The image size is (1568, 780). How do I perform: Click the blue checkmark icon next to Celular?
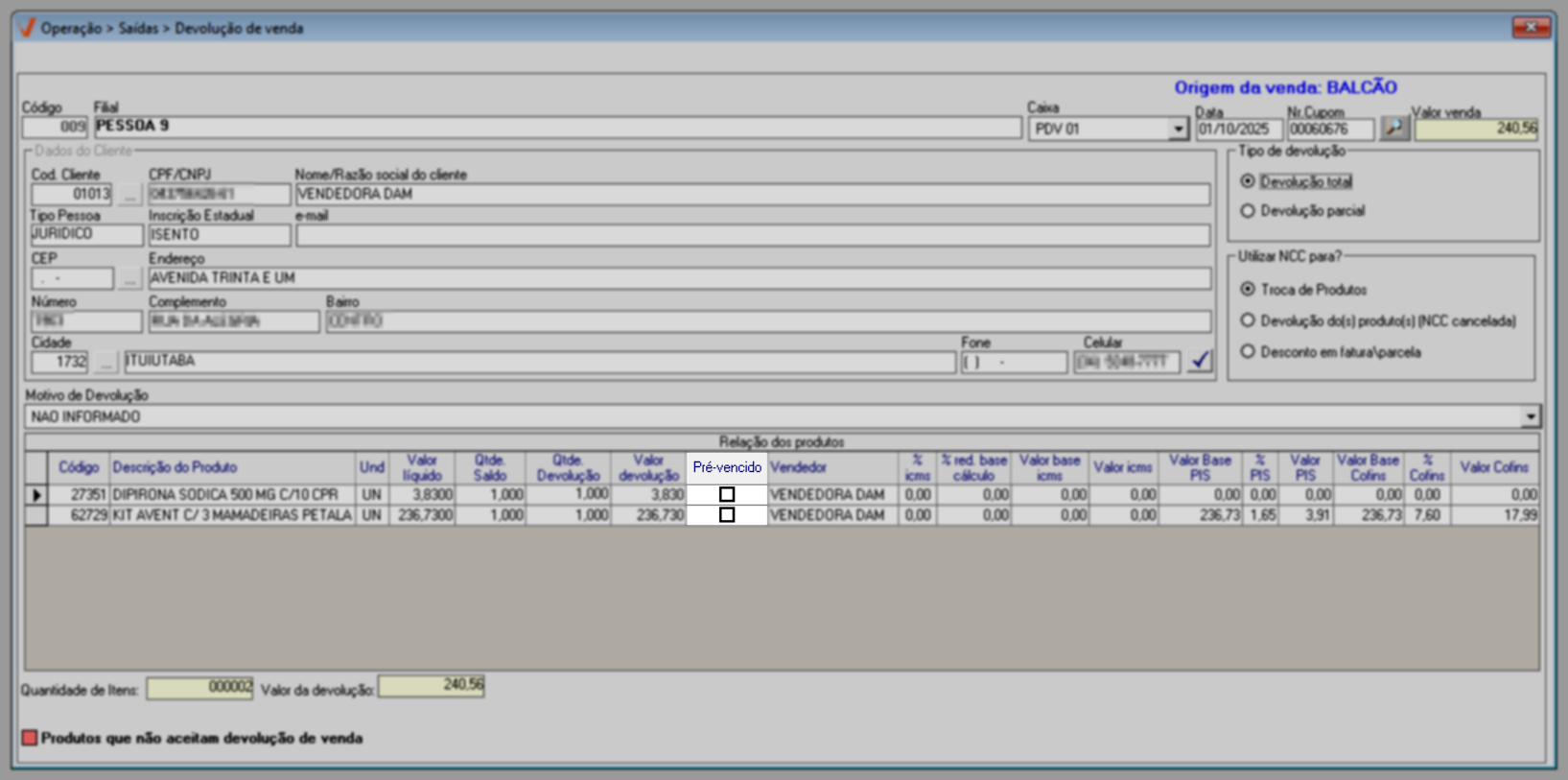coord(1200,362)
